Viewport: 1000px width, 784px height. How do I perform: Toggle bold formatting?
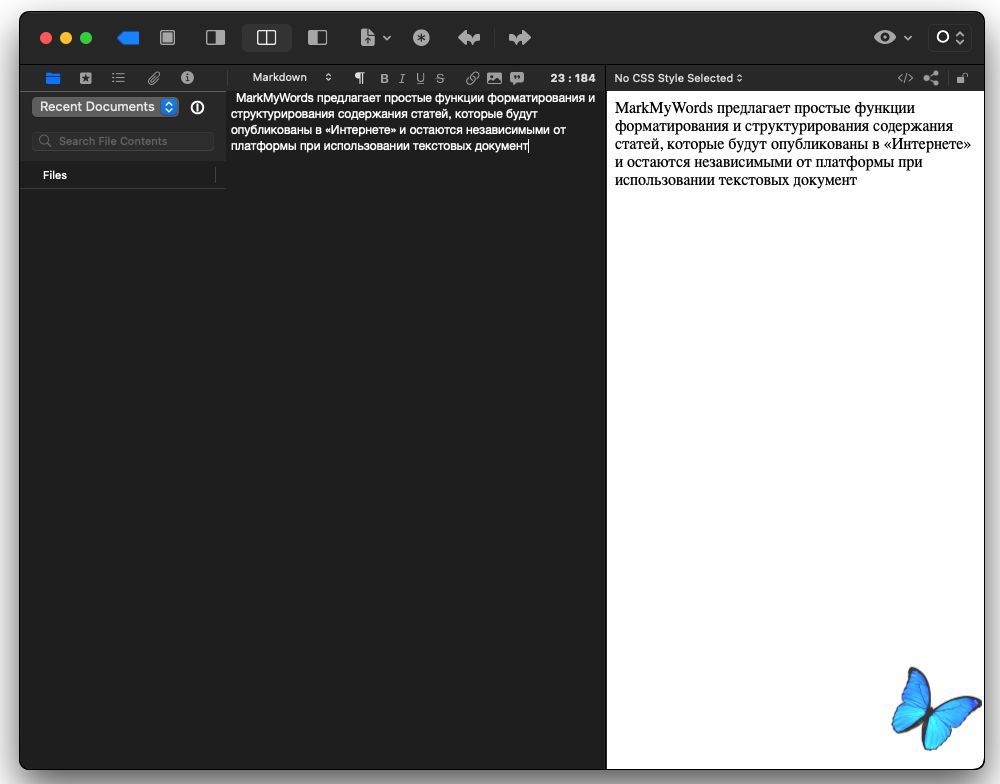[x=384, y=78]
